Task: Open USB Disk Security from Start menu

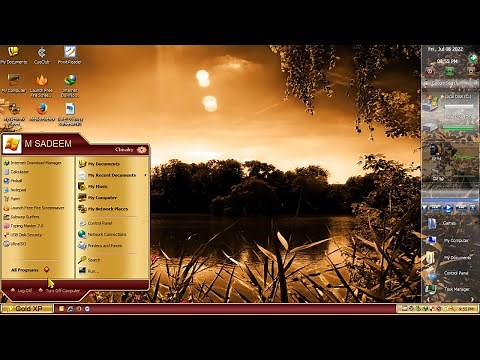Action: click(x=23, y=235)
